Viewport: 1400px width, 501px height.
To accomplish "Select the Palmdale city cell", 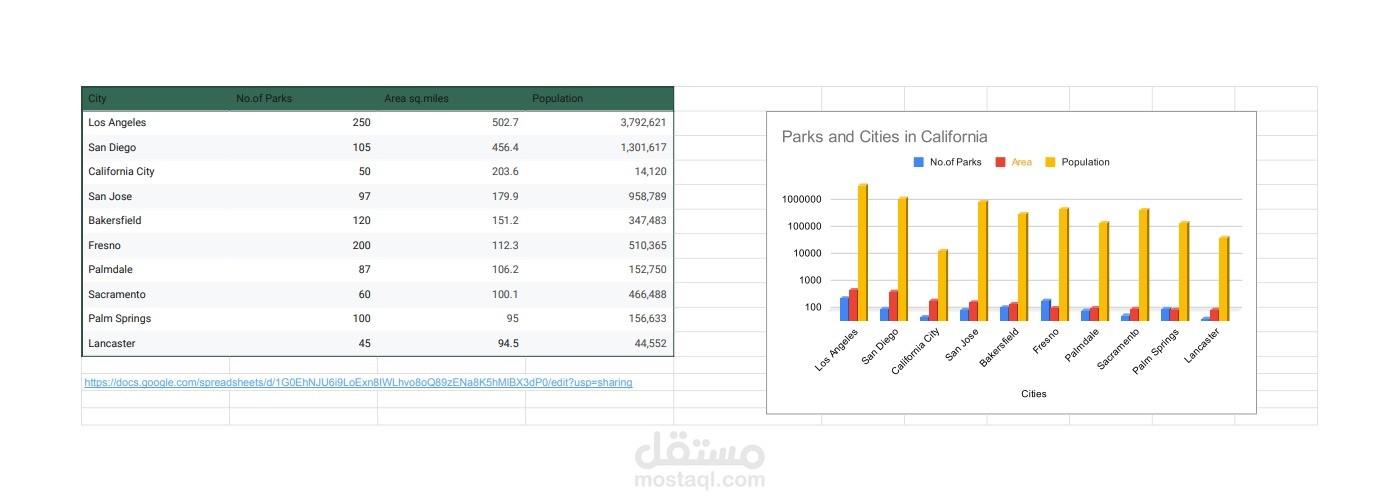I will point(110,269).
